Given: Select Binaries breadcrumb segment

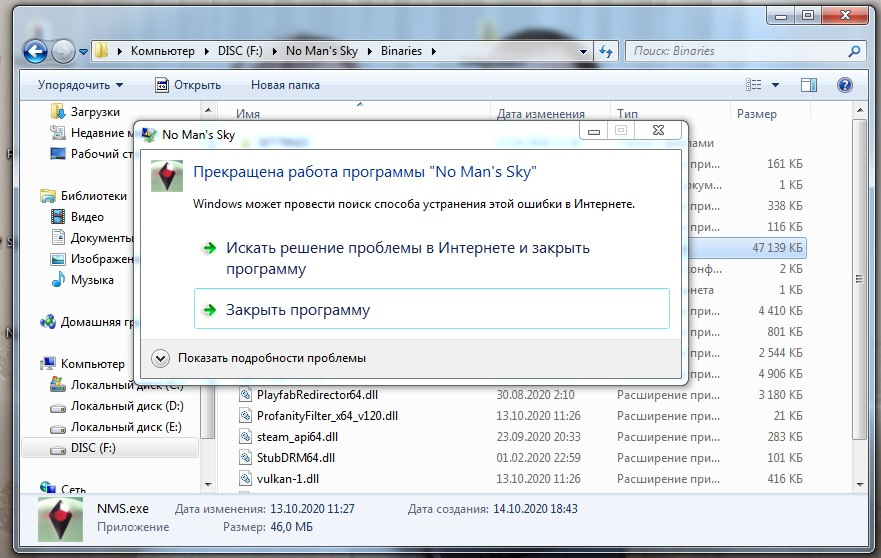Looking at the screenshot, I should [x=401, y=51].
